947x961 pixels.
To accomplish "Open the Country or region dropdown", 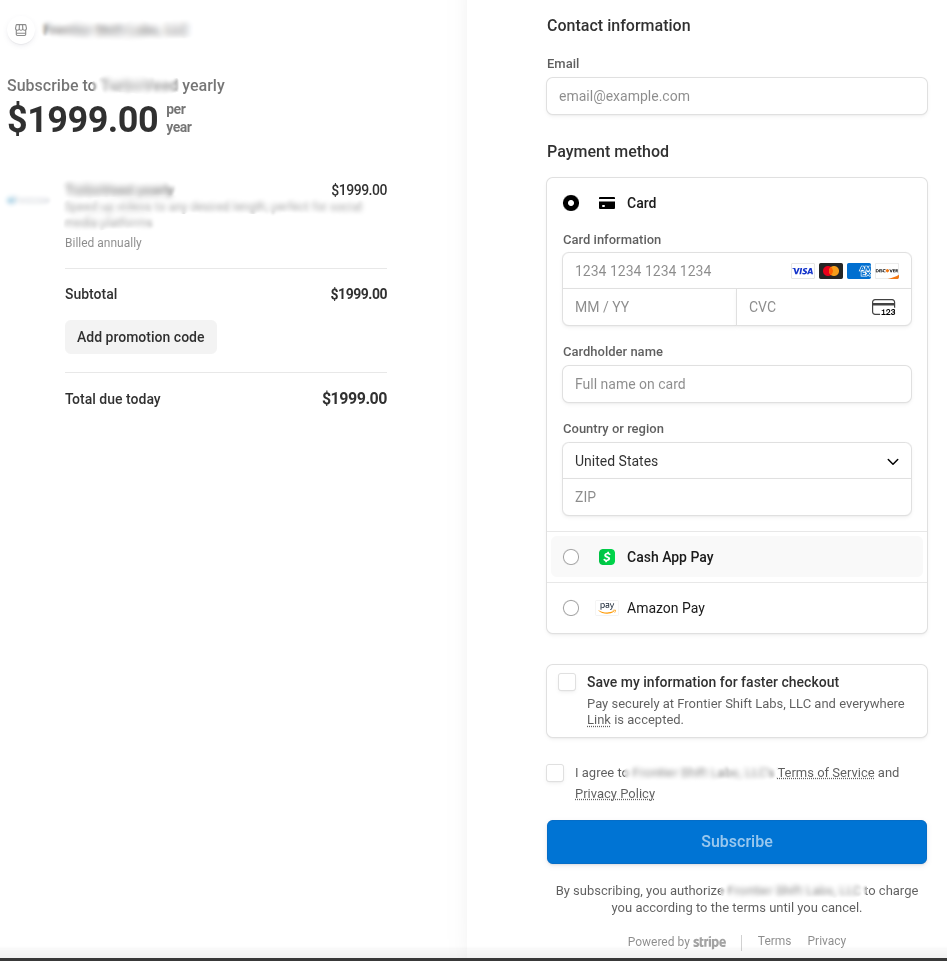I will (x=737, y=461).
